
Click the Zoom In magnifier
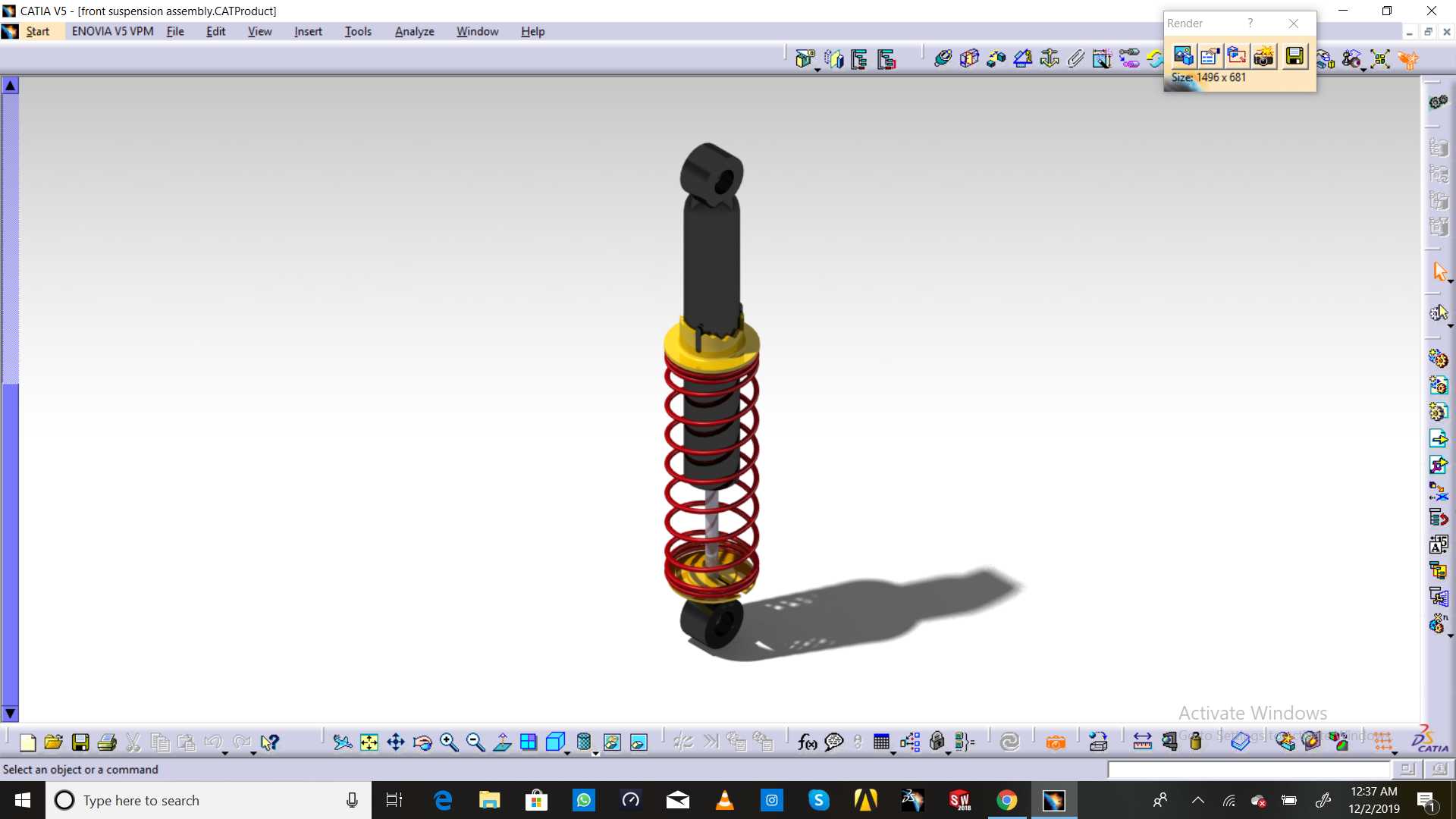pos(449,742)
